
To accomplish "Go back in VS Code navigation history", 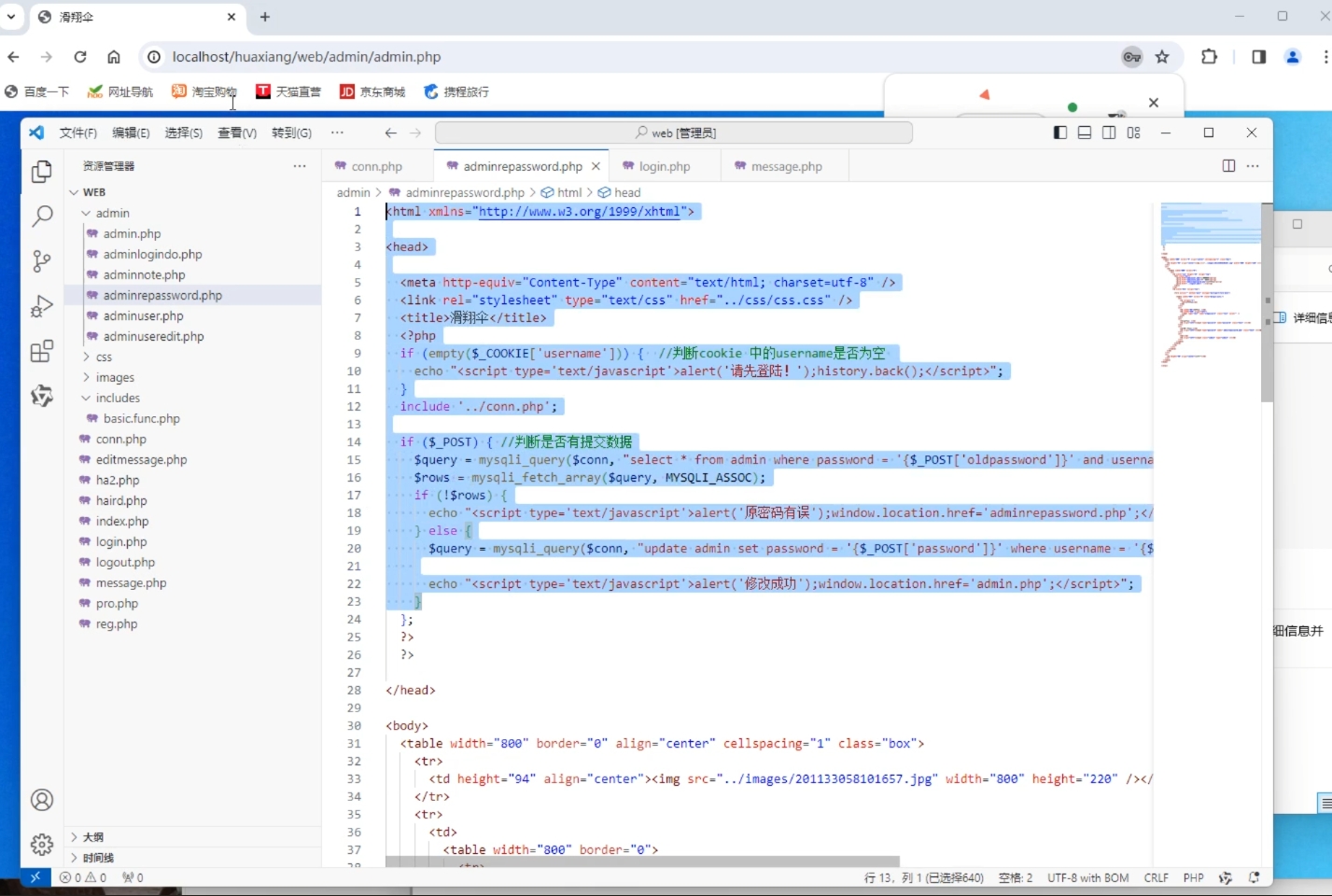I will pos(390,133).
